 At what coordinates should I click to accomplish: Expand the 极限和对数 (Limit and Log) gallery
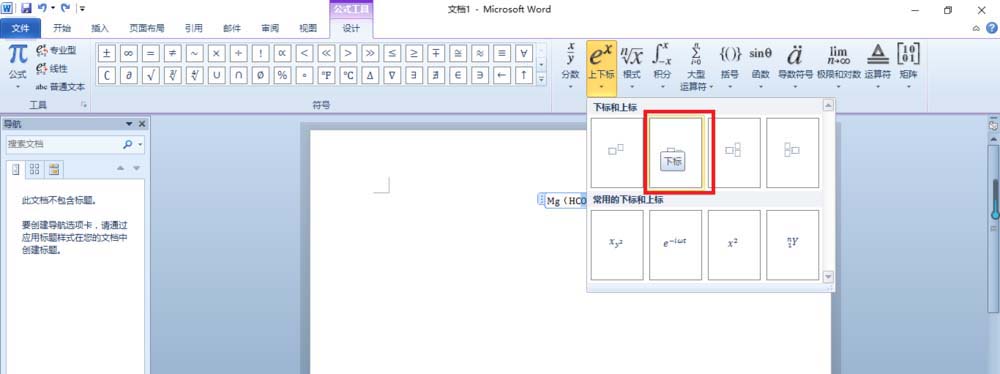click(x=838, y=66)
